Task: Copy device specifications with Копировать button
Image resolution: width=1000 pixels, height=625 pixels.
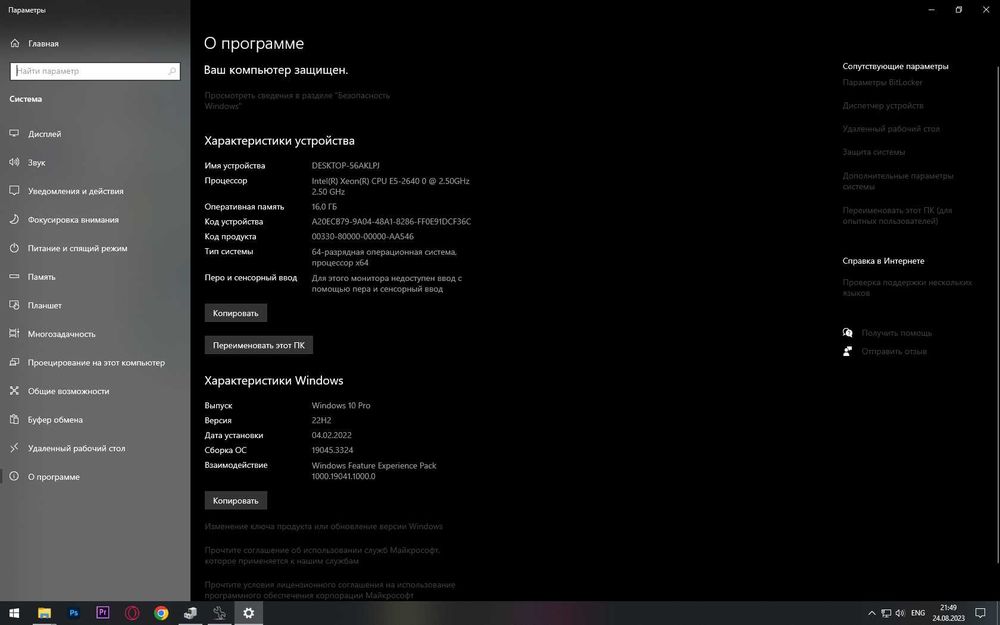Action: 235,313
